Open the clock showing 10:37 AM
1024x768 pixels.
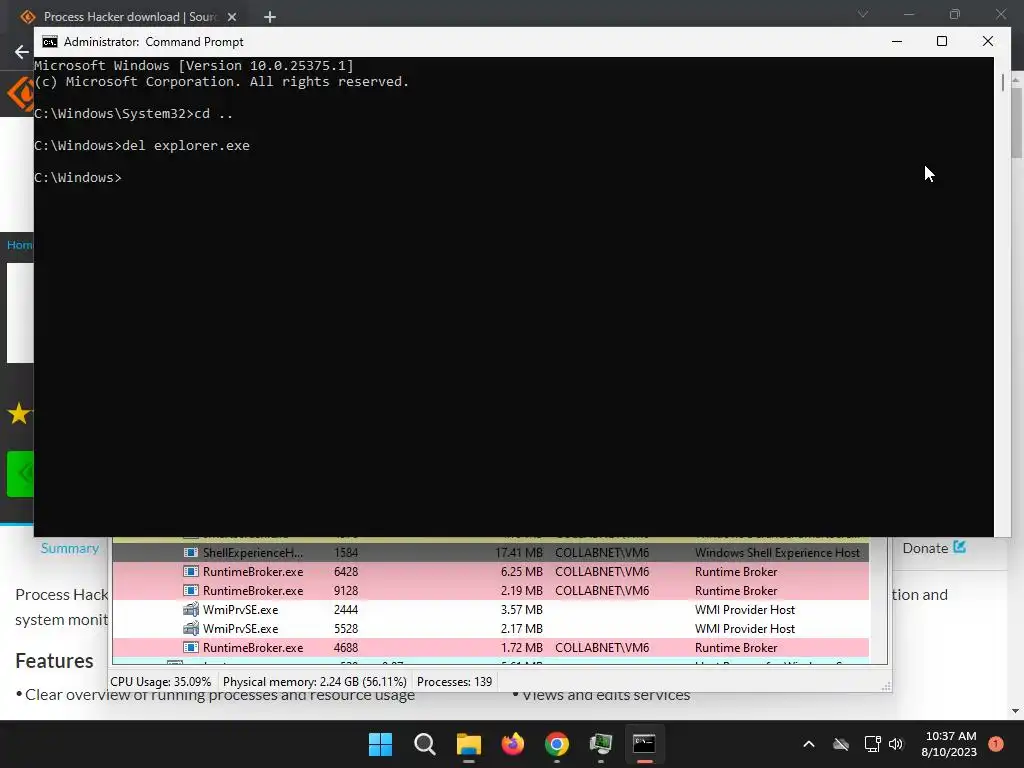949,744
